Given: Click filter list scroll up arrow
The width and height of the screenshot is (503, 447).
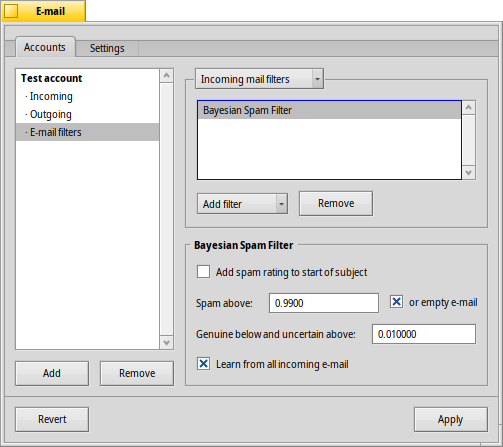Looking at the screenshot, I should tap(469, 107).
